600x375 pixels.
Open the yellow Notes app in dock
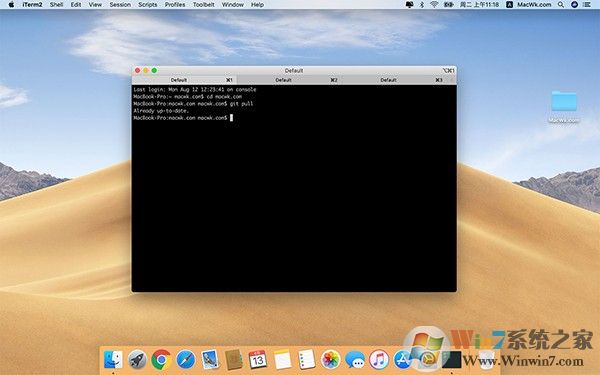point(282,359)
